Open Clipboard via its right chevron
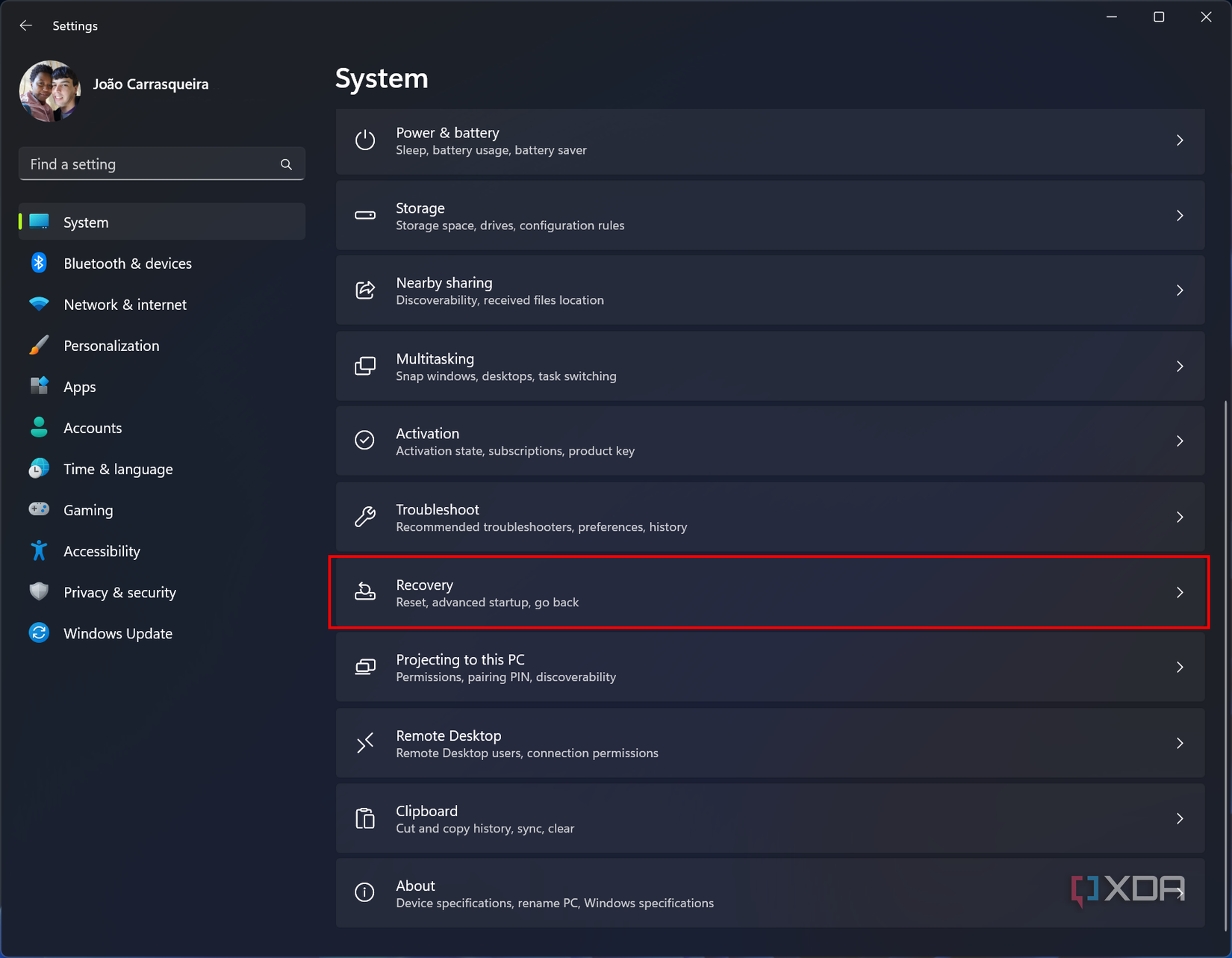1232x958 pixels. pos(1180,819)
